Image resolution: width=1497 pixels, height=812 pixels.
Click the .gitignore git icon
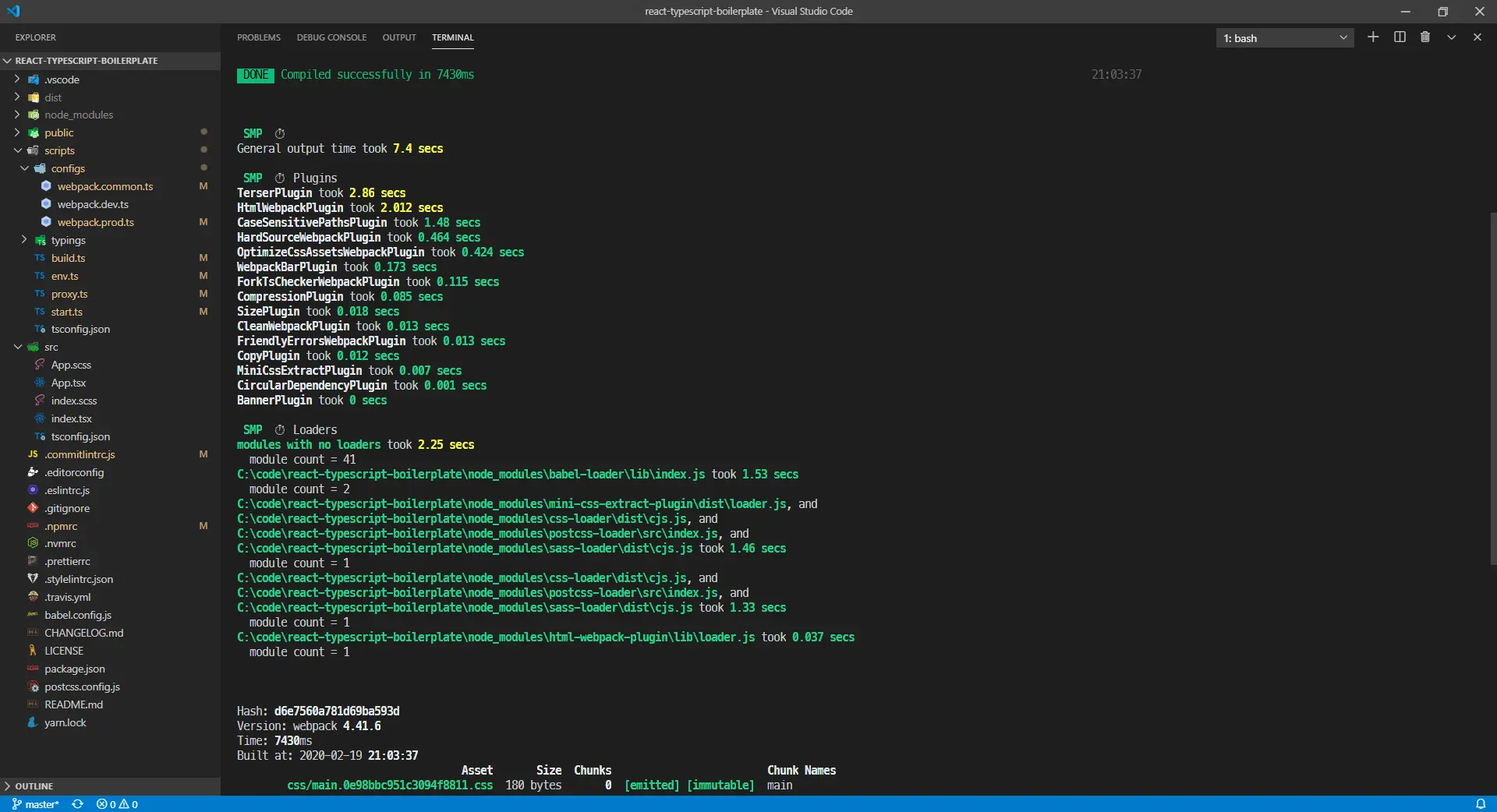(33, 508)
